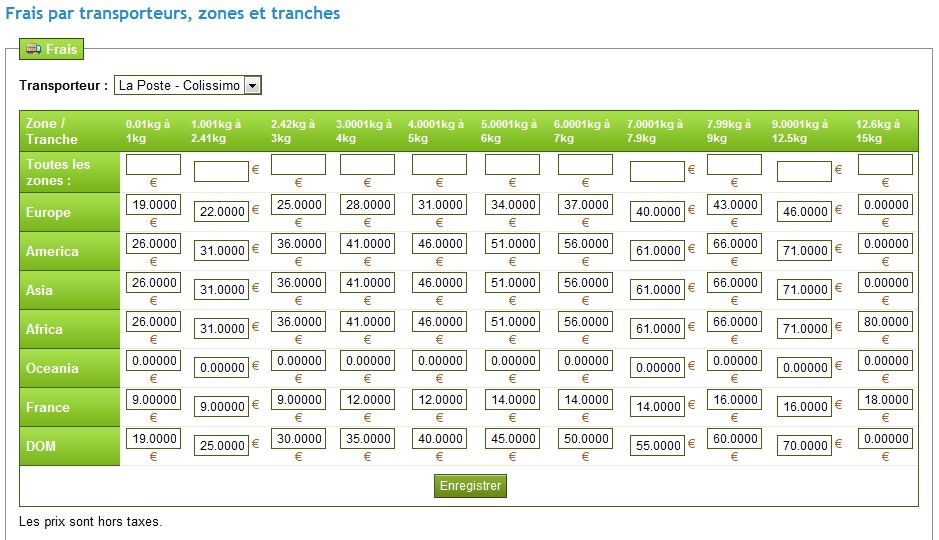This screenshot has height=540, width=939.
Task: Edit Oceania 7.99kg à 9kg price field
Action: pos(734,360)
